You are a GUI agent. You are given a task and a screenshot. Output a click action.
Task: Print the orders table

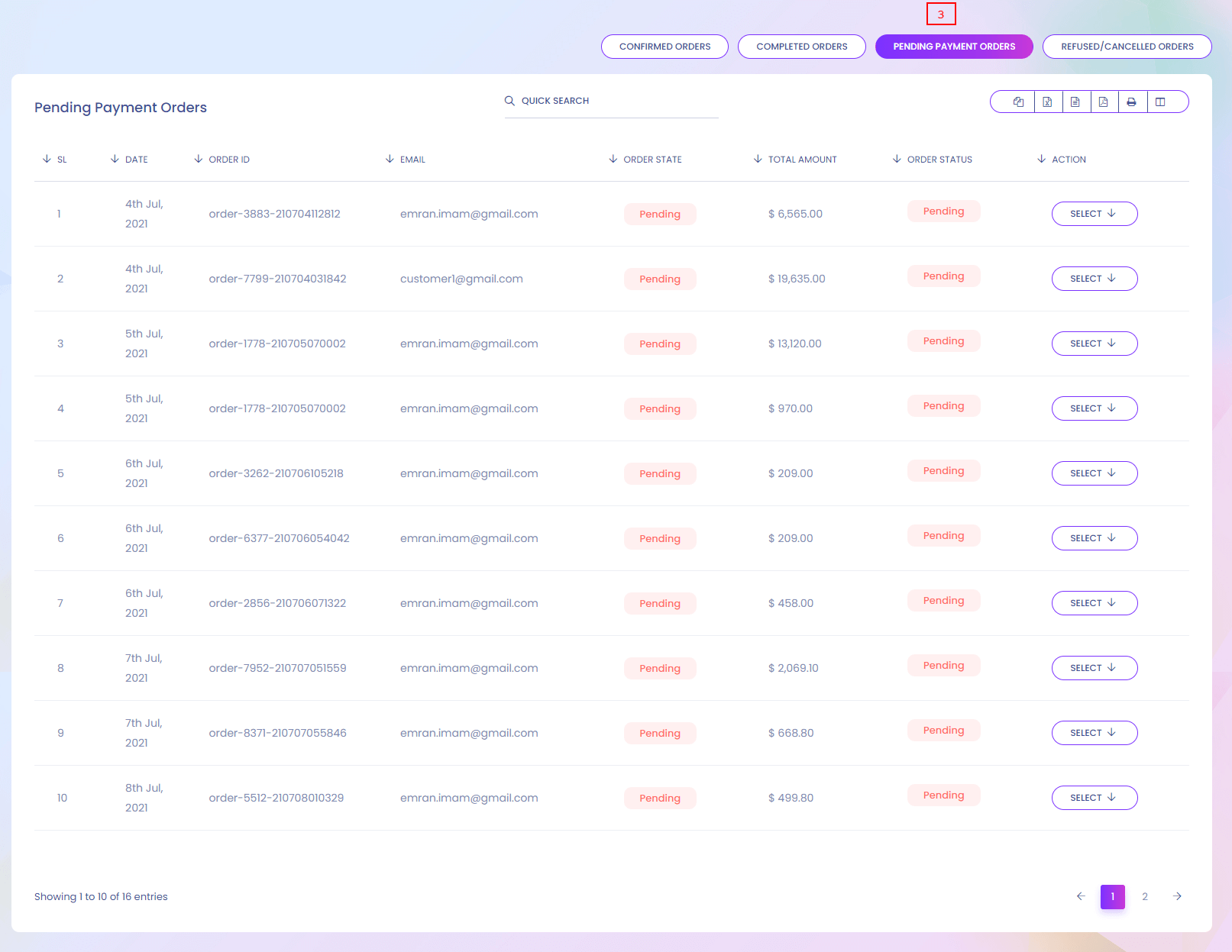(1132, 102)
